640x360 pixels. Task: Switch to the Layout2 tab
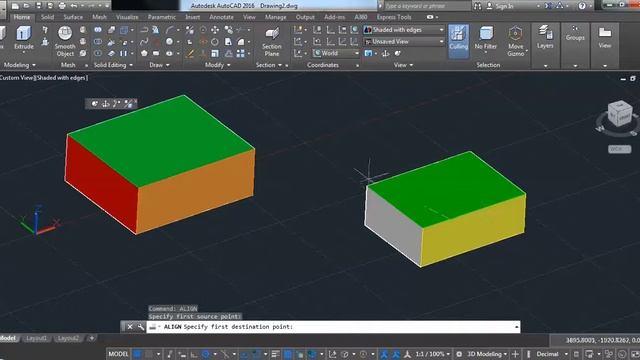pos(68,338)
